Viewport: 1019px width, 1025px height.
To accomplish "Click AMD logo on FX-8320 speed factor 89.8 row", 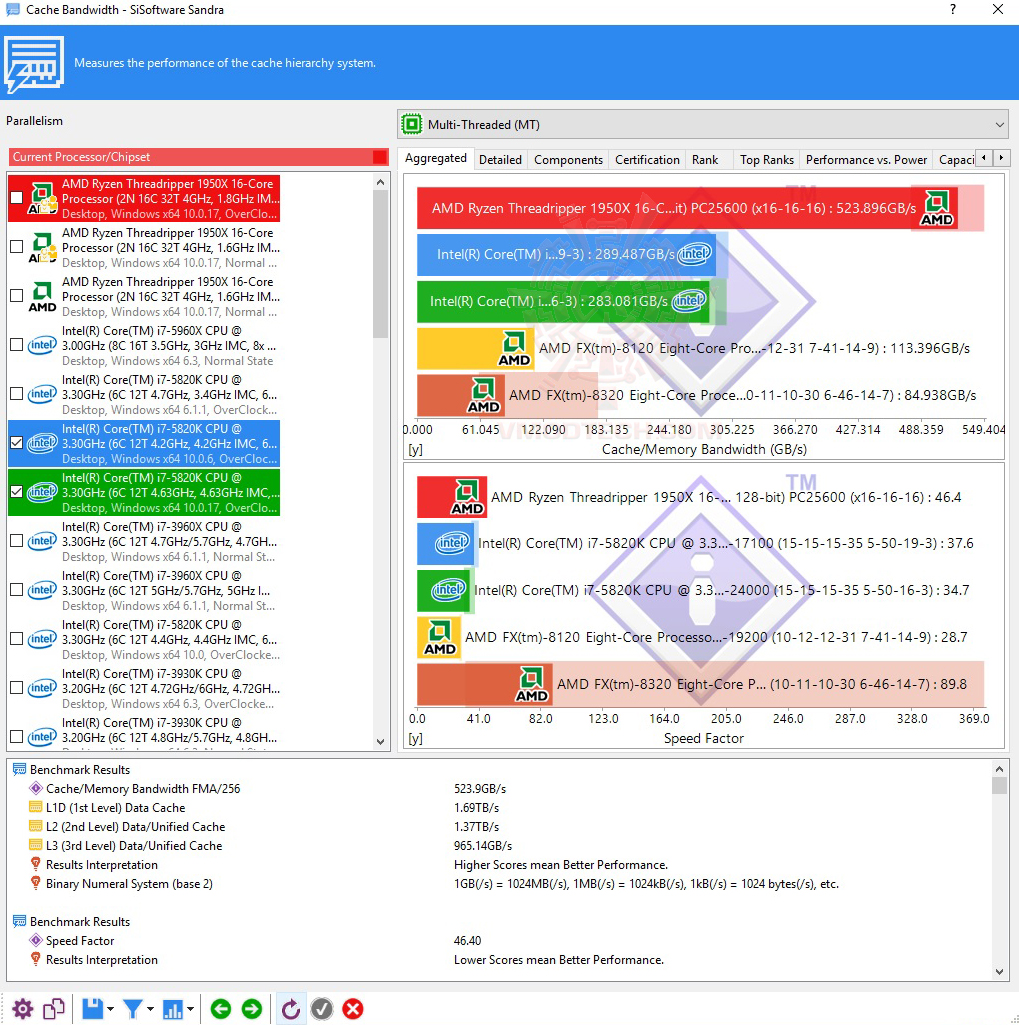I will 531,684.
